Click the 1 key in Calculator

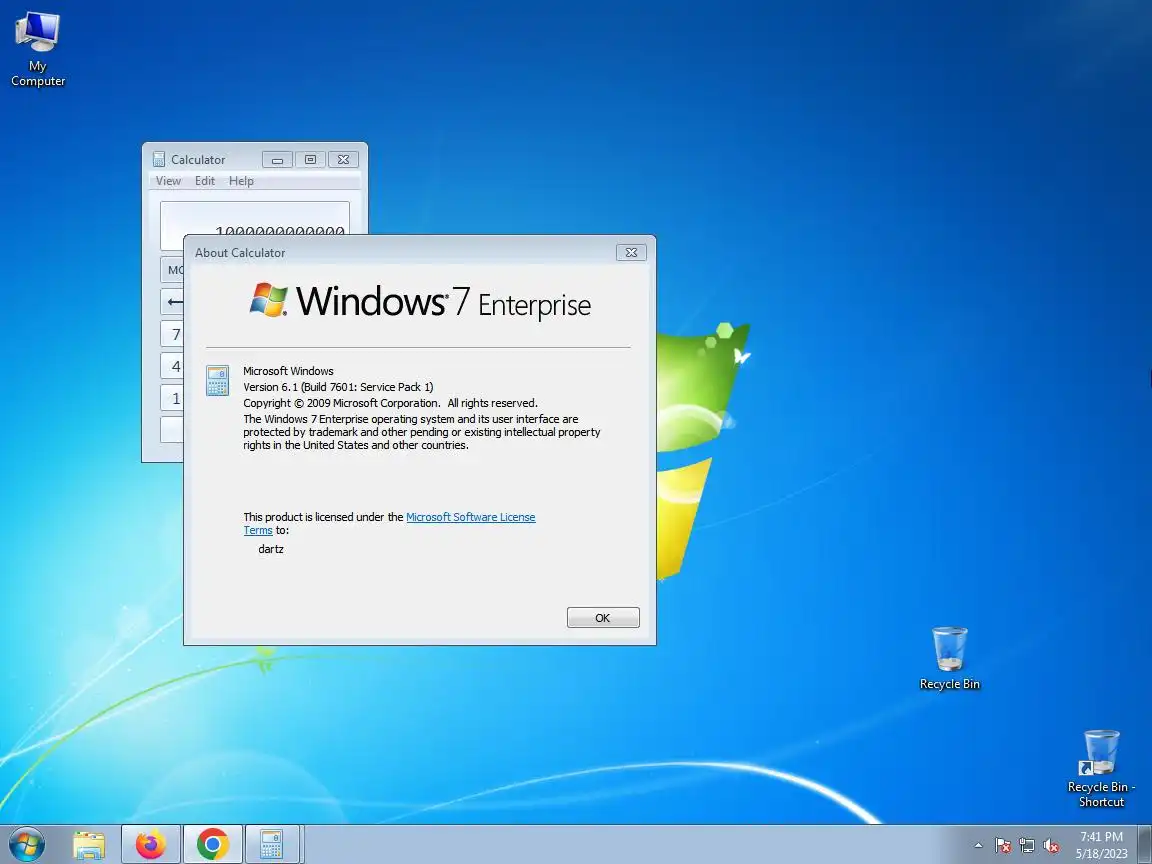(173, 398)
